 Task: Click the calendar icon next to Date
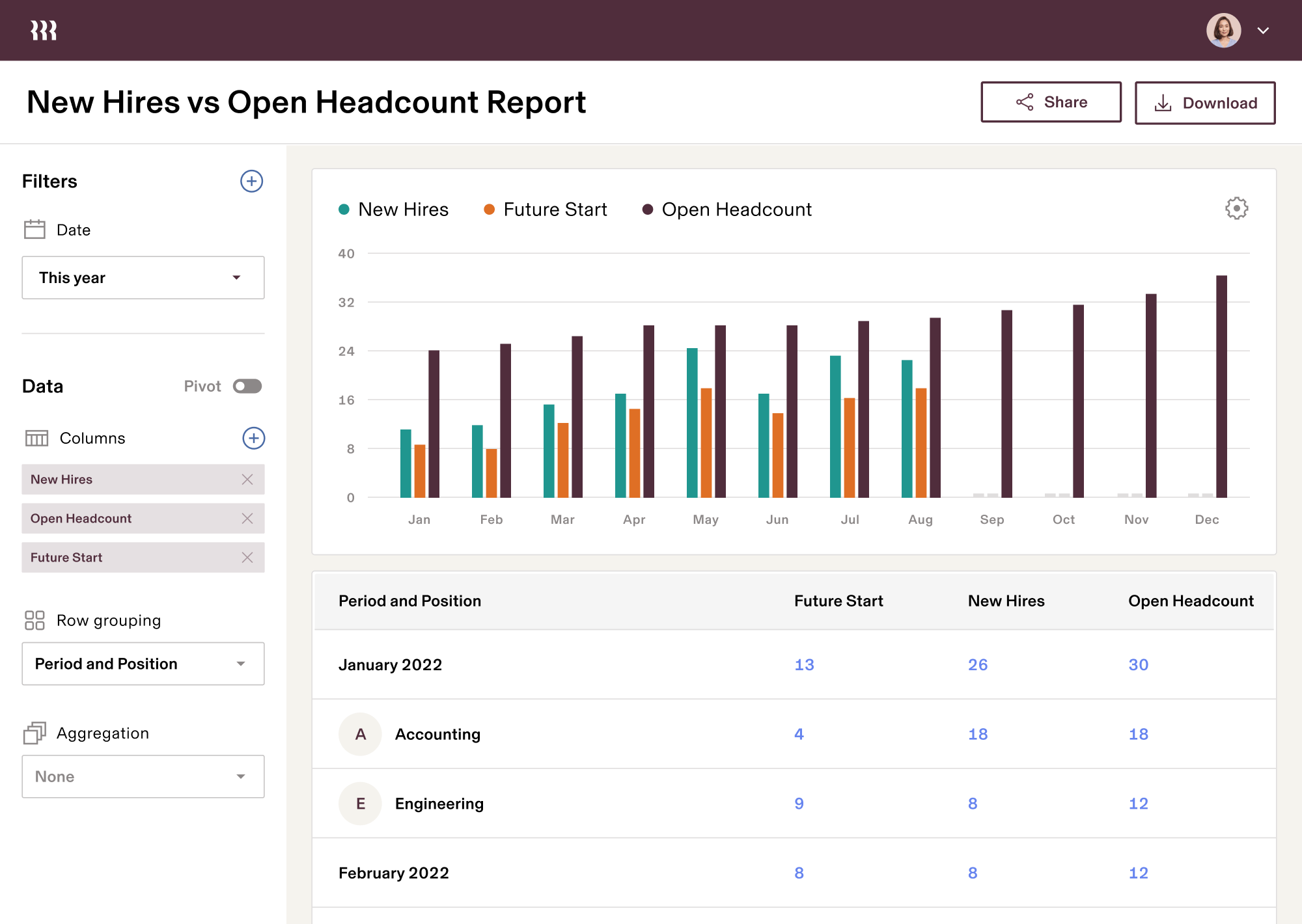35,229
